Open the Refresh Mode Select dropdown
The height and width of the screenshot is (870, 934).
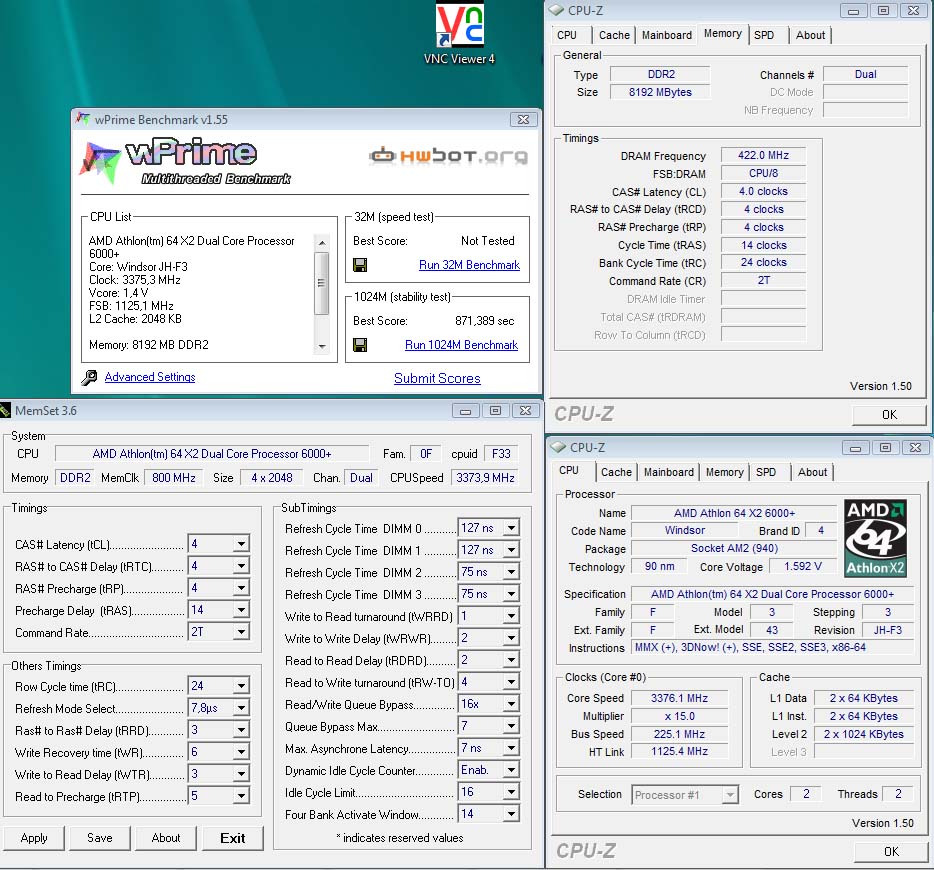[241, 708]
